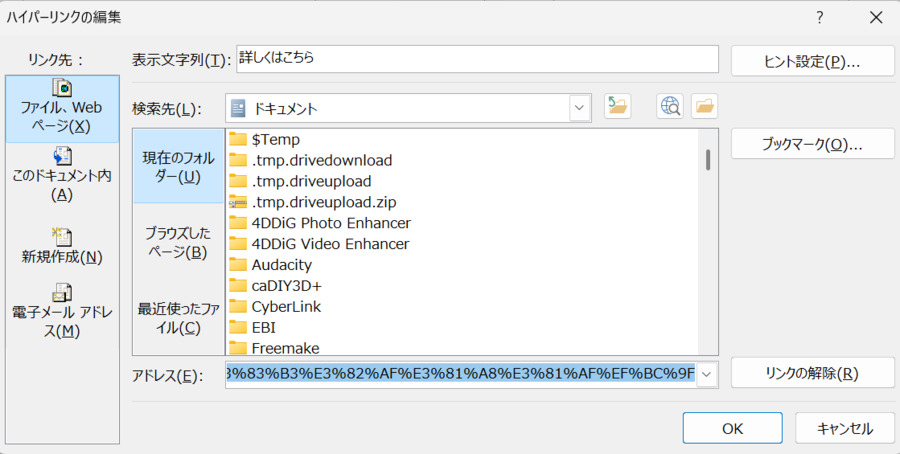
Task: Select the 4DDiG Video Enhancer folder
Action: pyautogui.click(x=319, y=244)
